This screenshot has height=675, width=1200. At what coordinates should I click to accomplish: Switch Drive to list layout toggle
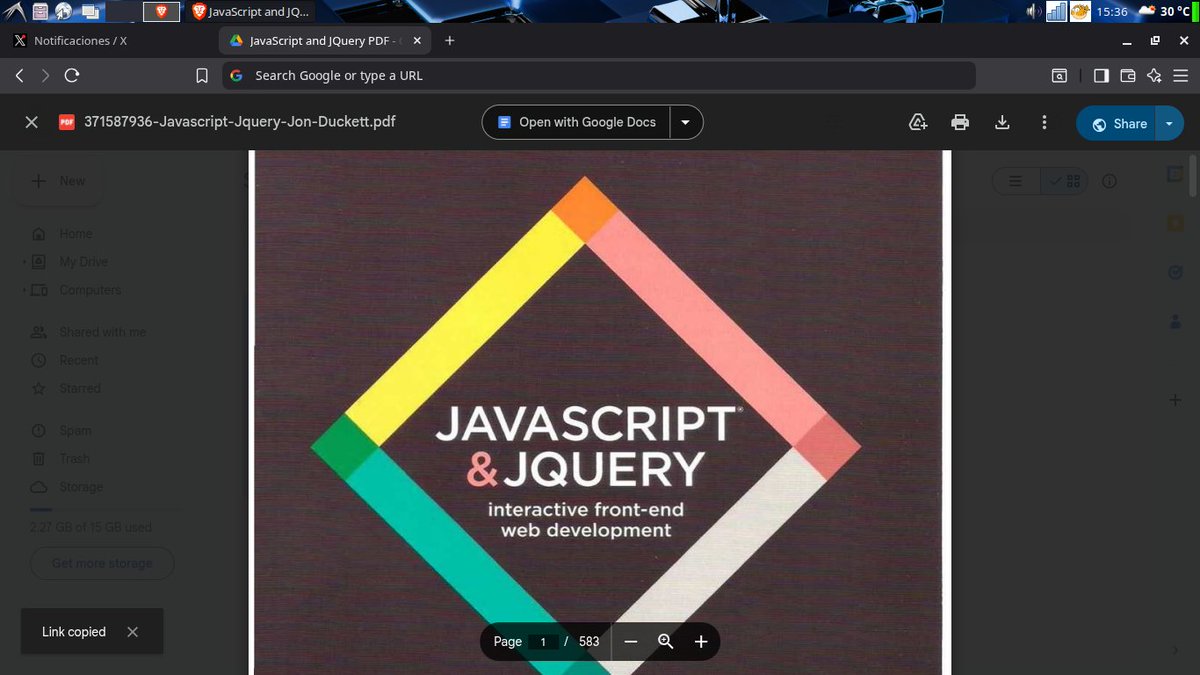(1015, 181)
